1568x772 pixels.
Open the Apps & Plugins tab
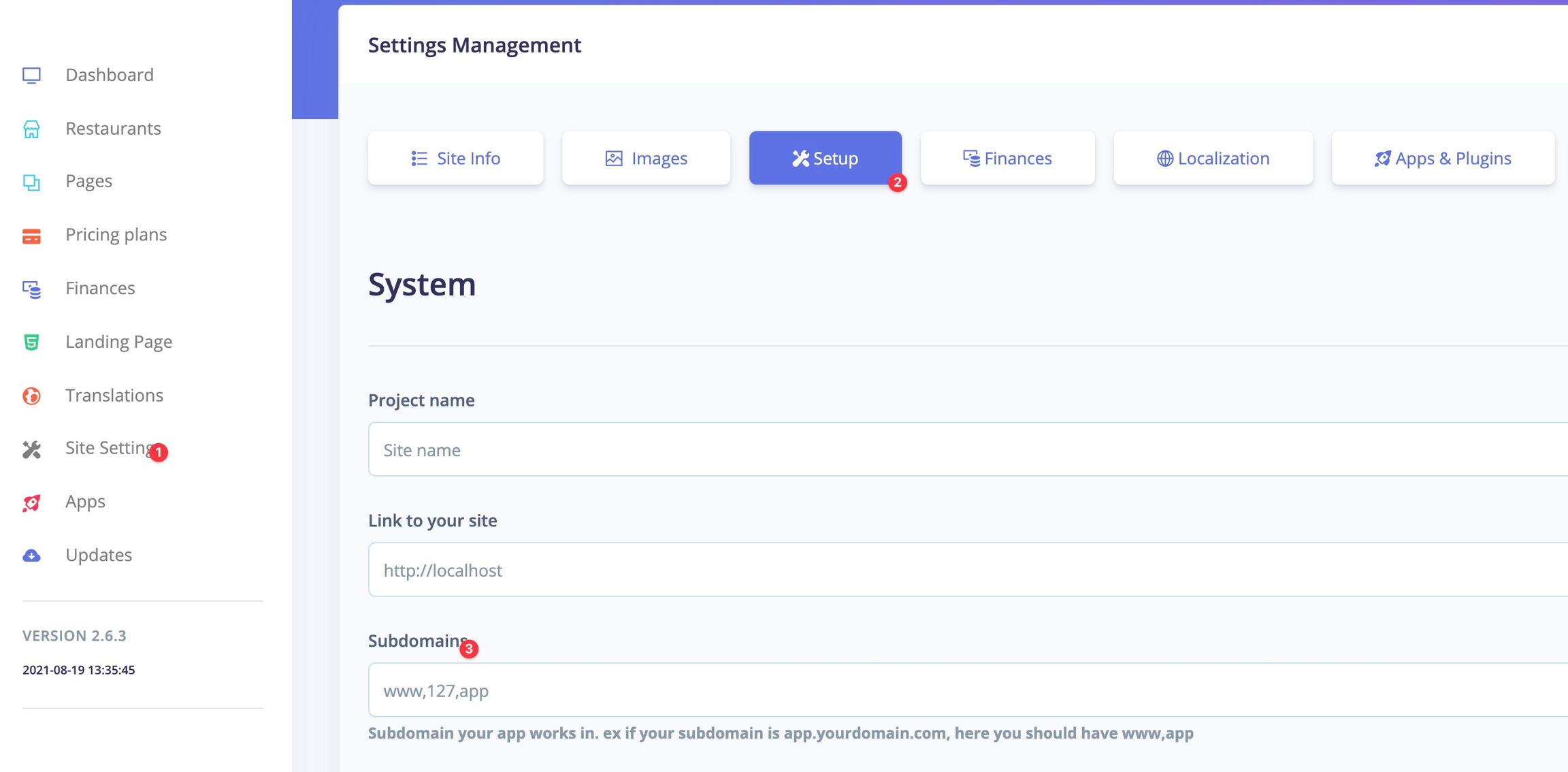(x=1443, y=158)
